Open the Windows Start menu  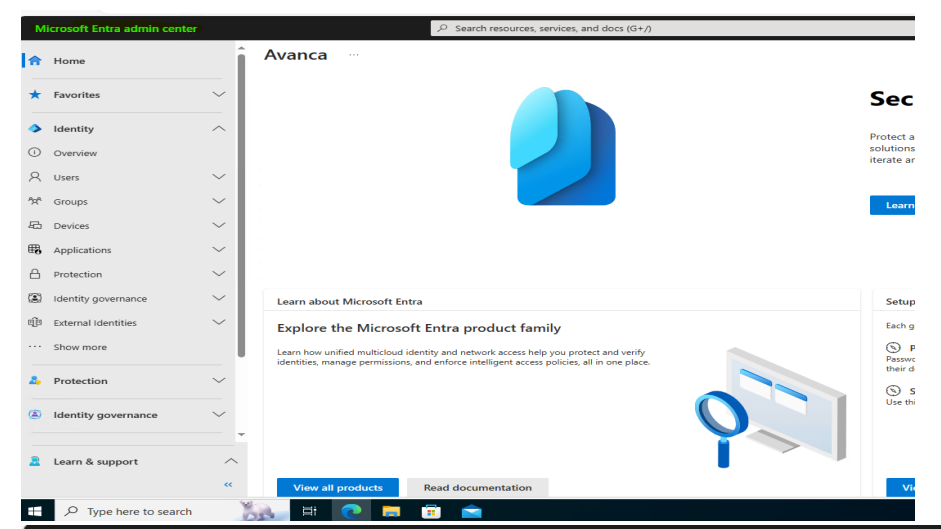tap(35, 511)
